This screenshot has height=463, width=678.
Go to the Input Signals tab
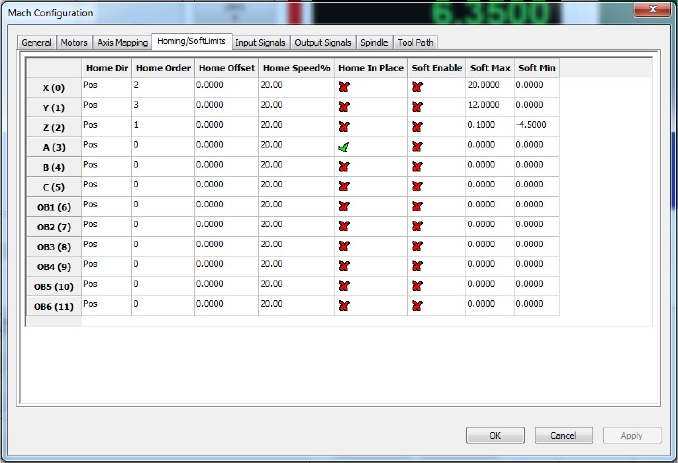(x=260, y=42)
